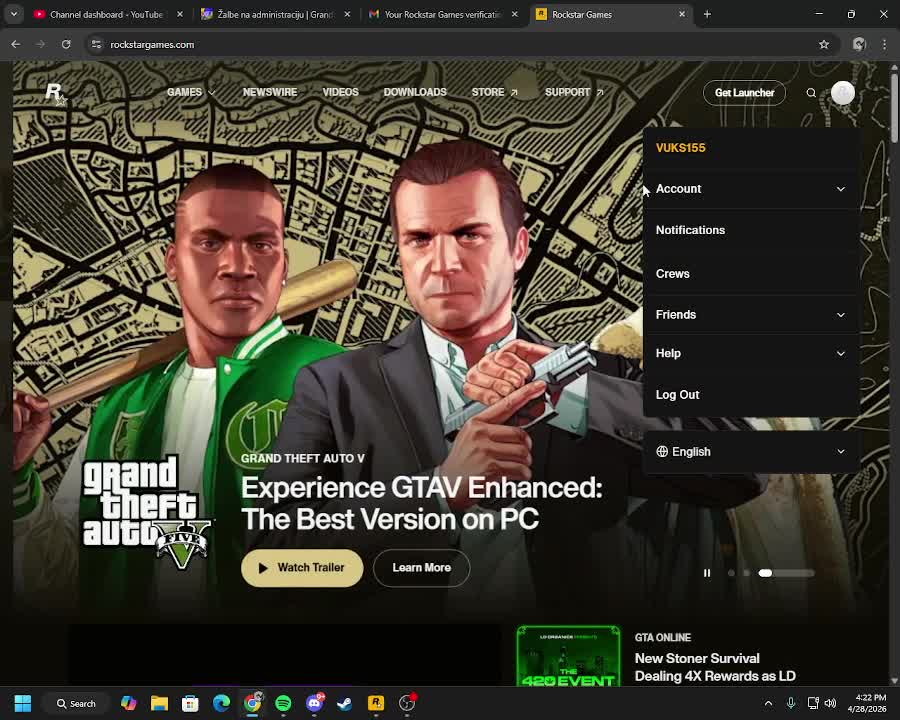Open the SUPPORT external link
The width and height of the screenshot is (900, 720).
574,92
